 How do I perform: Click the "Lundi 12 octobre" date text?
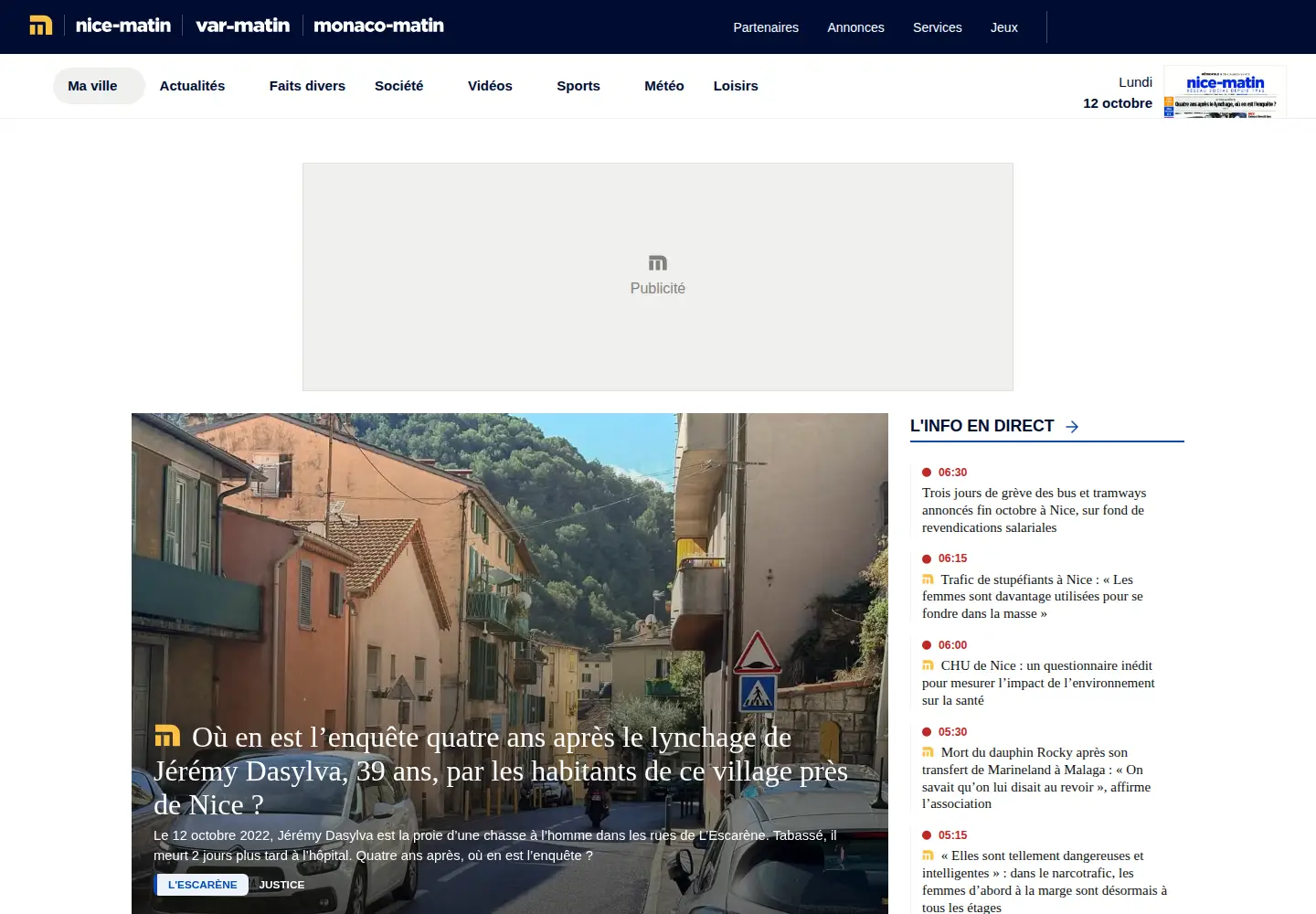1118,92
